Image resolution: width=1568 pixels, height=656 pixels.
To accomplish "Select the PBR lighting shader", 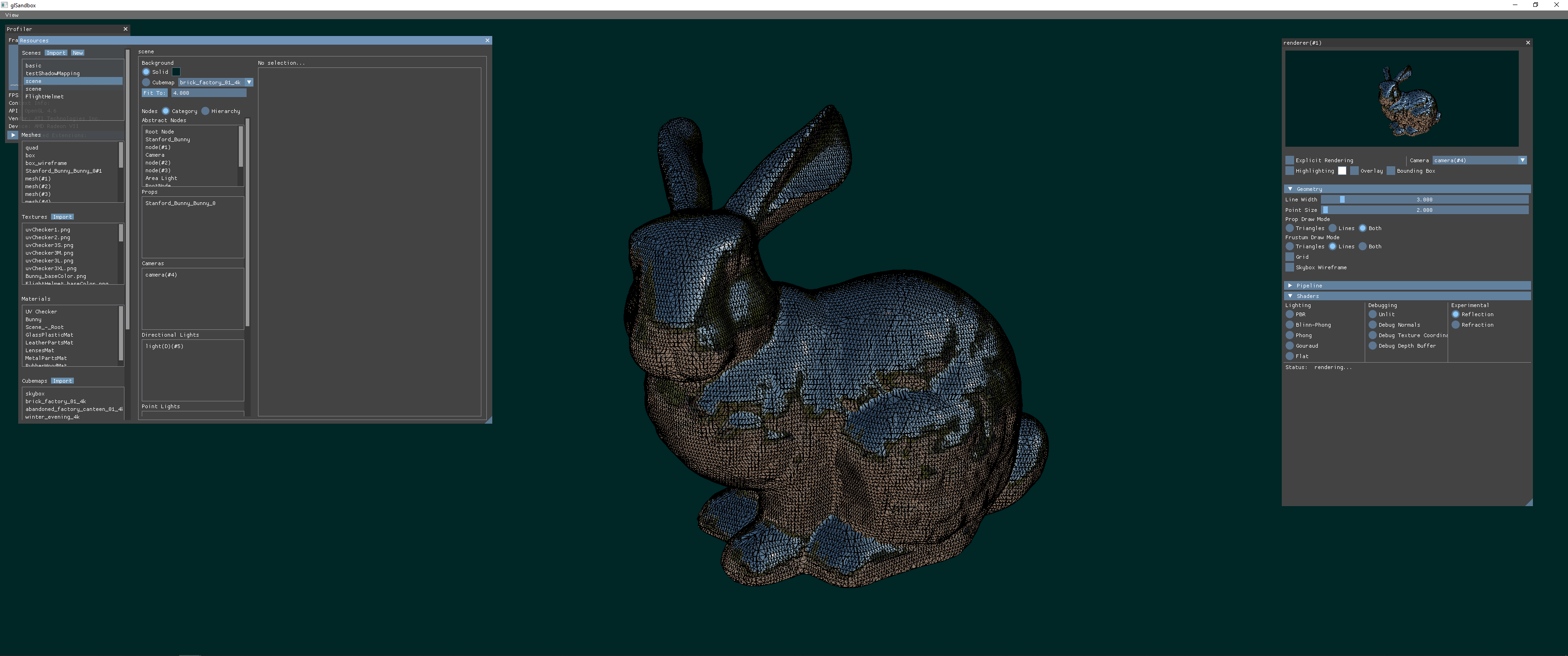I will [1289, 314].
